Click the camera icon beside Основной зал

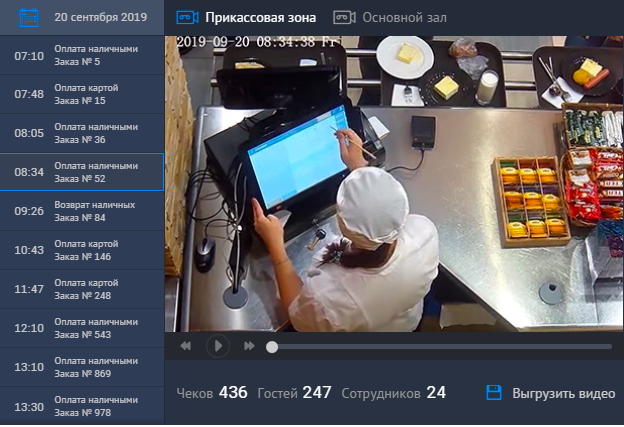pos(344,17)
